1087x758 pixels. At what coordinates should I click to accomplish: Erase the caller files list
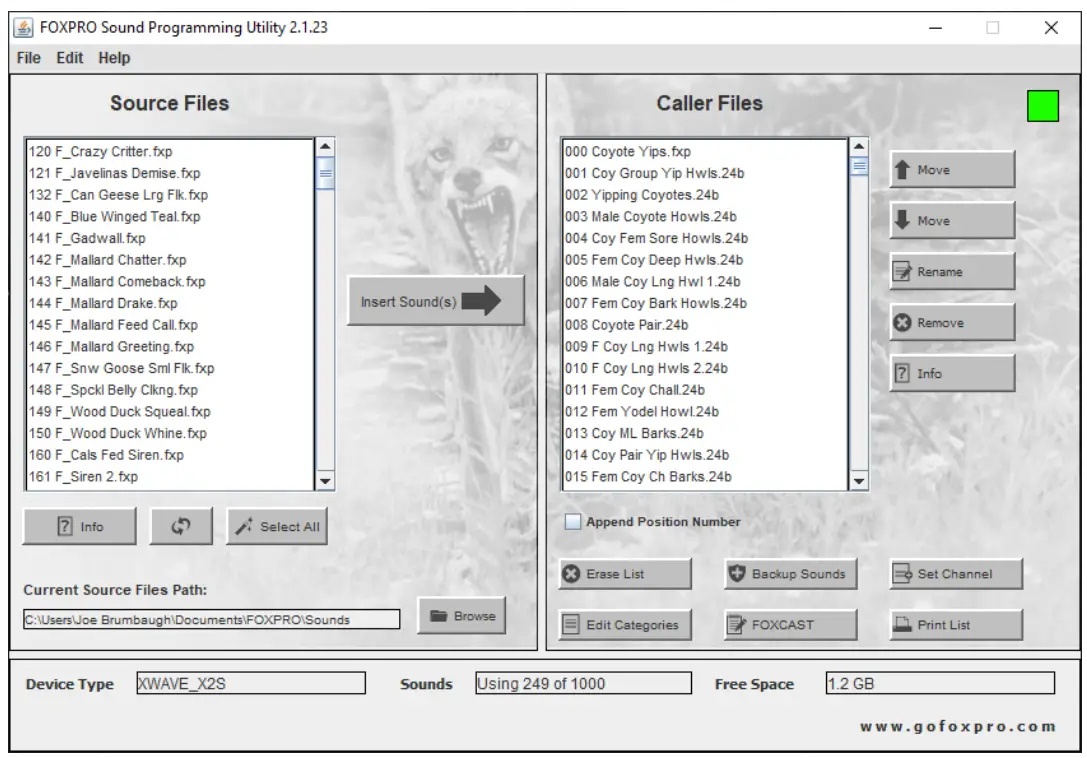624,573
